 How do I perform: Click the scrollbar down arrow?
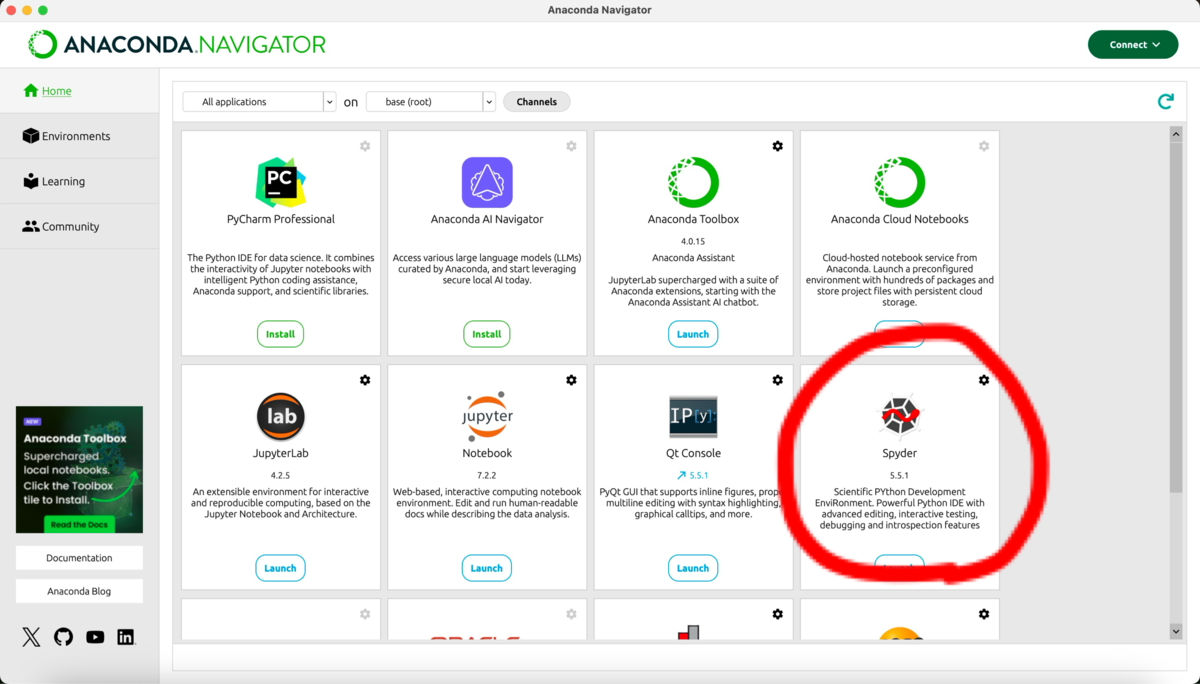[1176, 632]
